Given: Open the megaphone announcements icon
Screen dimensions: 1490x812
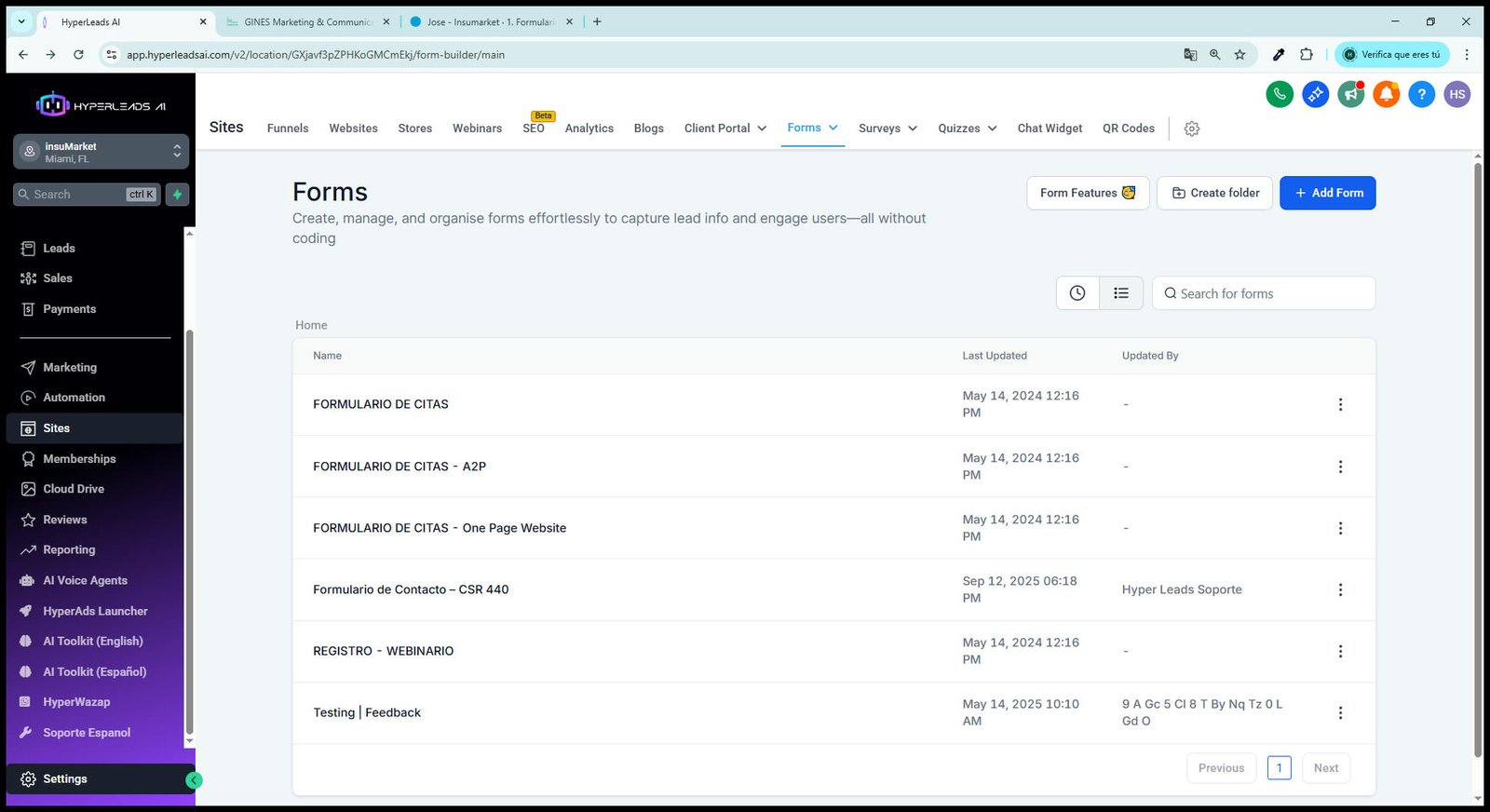Looking at the screenshot, I should [1350, 94].
